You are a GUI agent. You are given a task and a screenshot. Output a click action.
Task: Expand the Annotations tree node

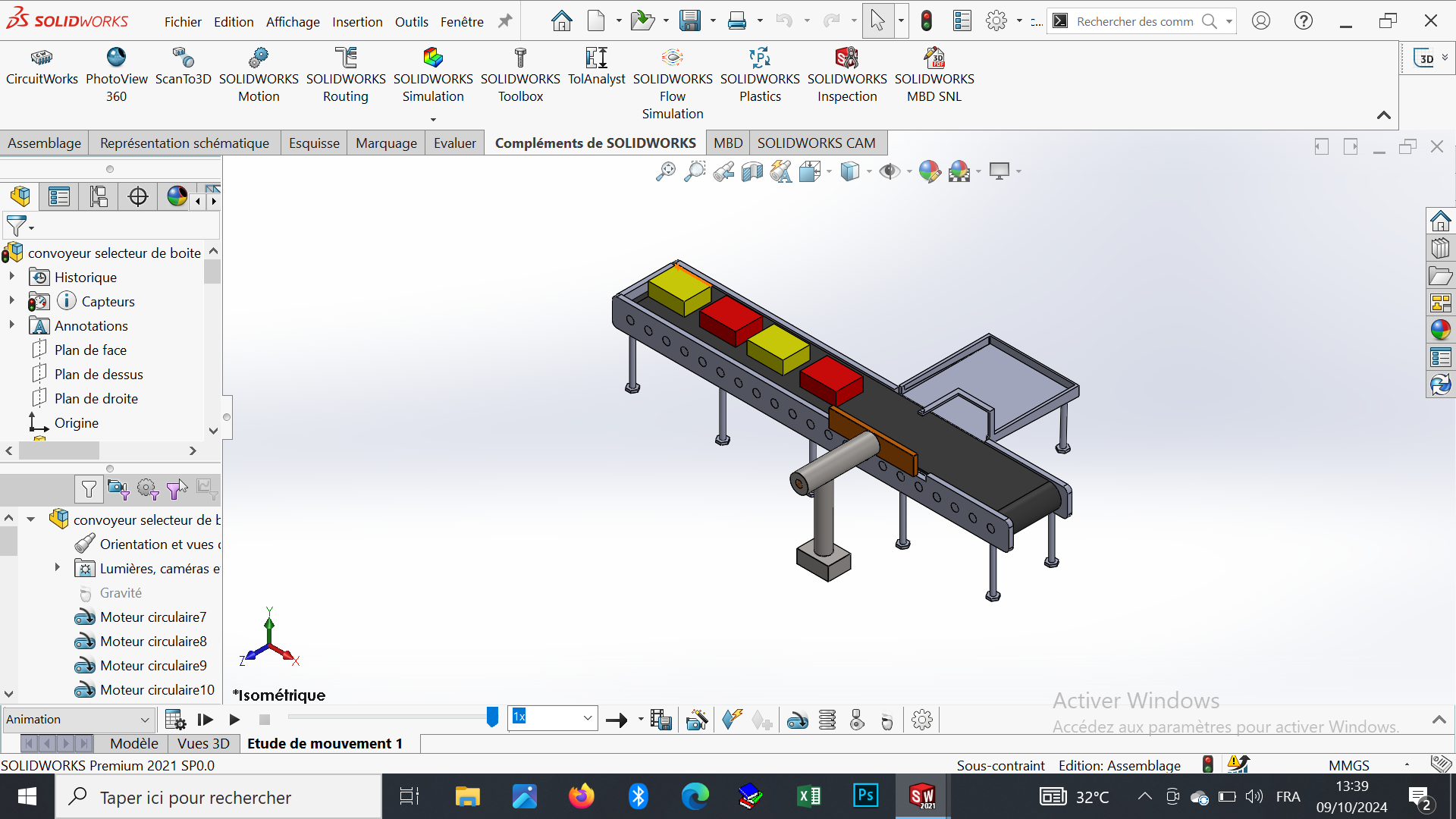[11, 325]
